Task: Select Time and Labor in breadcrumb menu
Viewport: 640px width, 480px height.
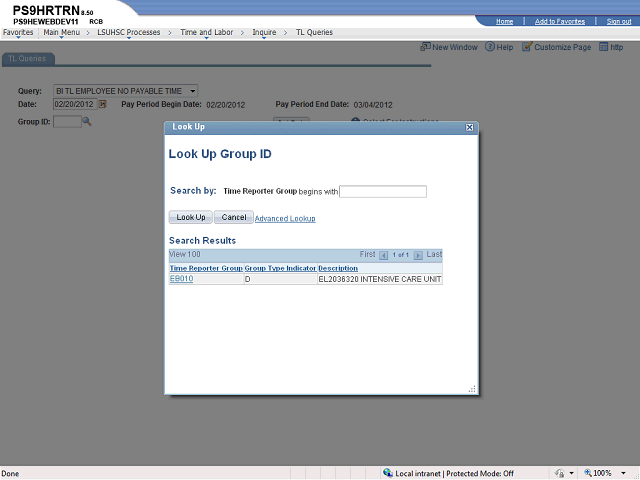Action: coord(206,33)
